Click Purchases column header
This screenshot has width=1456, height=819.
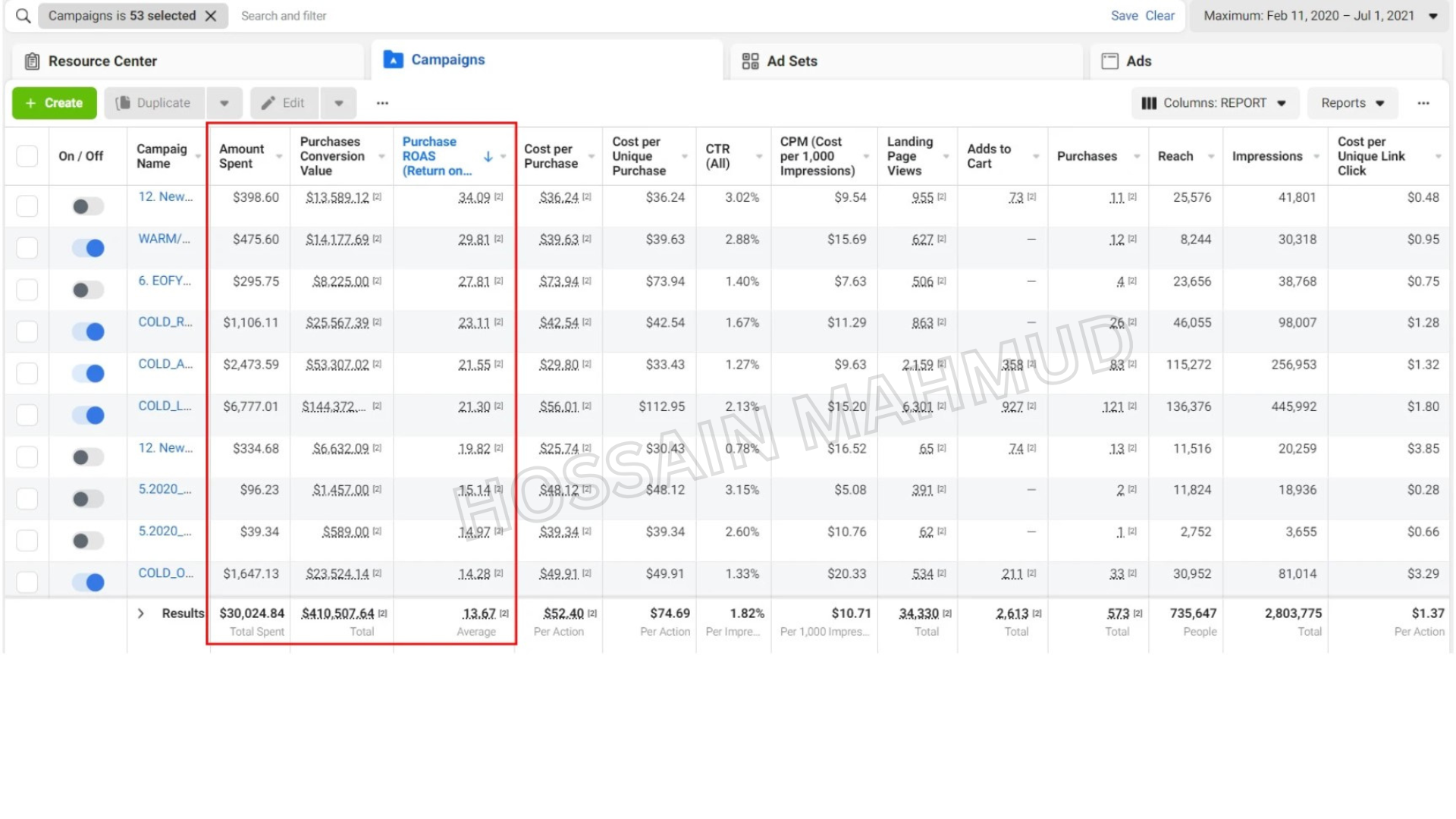pyautogui.click(x=1087, y=156)
